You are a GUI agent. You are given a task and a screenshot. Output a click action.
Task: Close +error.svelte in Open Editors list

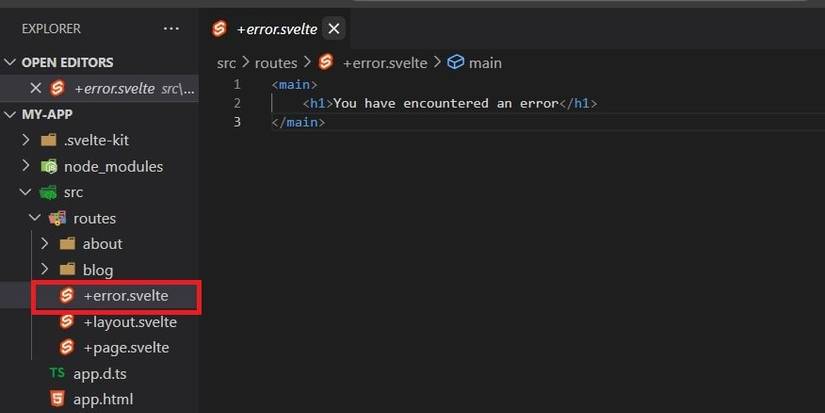(x=36, y=88)
